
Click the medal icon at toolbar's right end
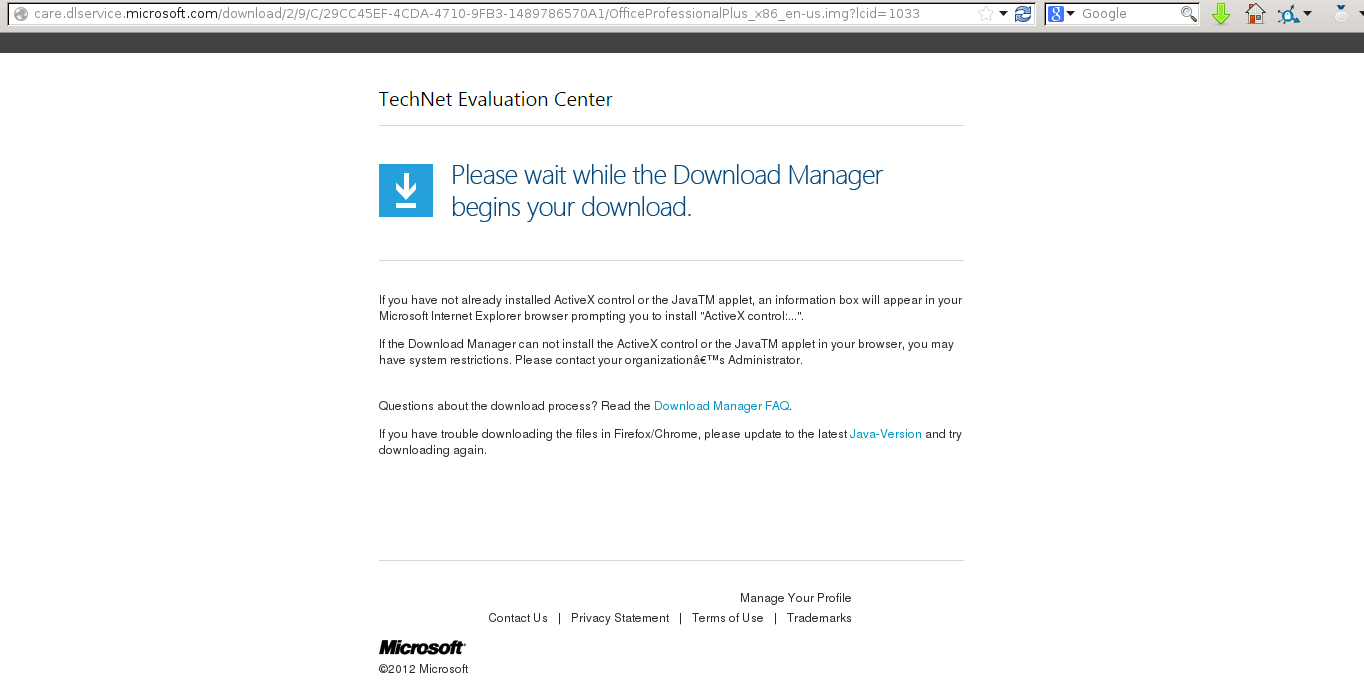tap(1341, 14)
